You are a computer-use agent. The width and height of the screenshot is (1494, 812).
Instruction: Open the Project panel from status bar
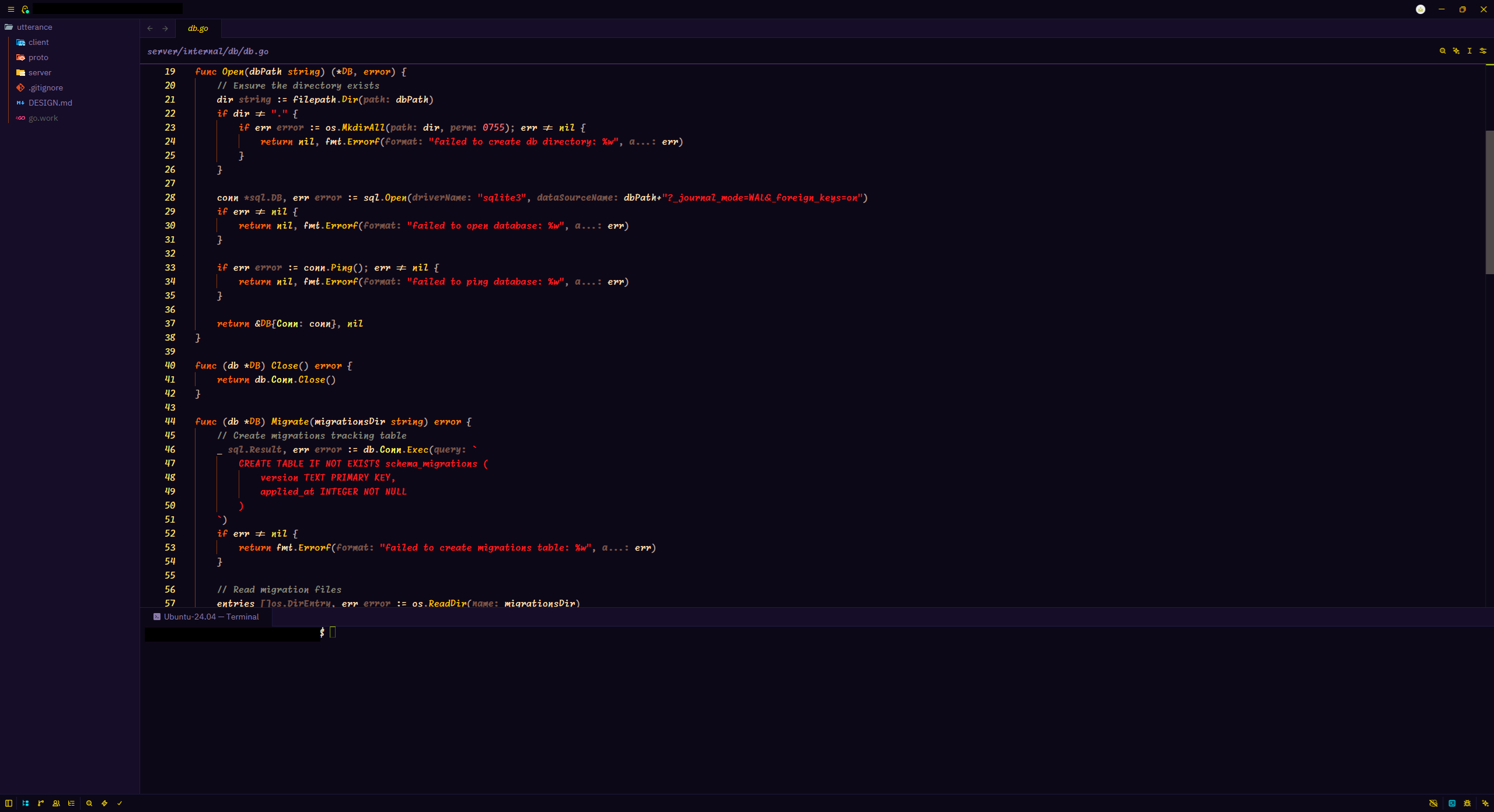pyautogui.click(x=26, y=803)
